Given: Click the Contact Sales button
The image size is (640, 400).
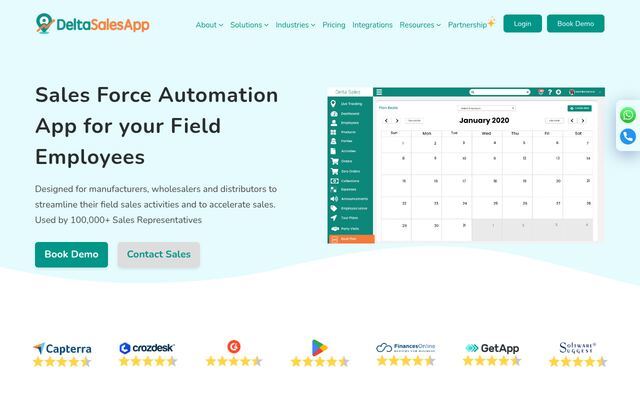Looking at the screenshot, I should coord(159,254).
